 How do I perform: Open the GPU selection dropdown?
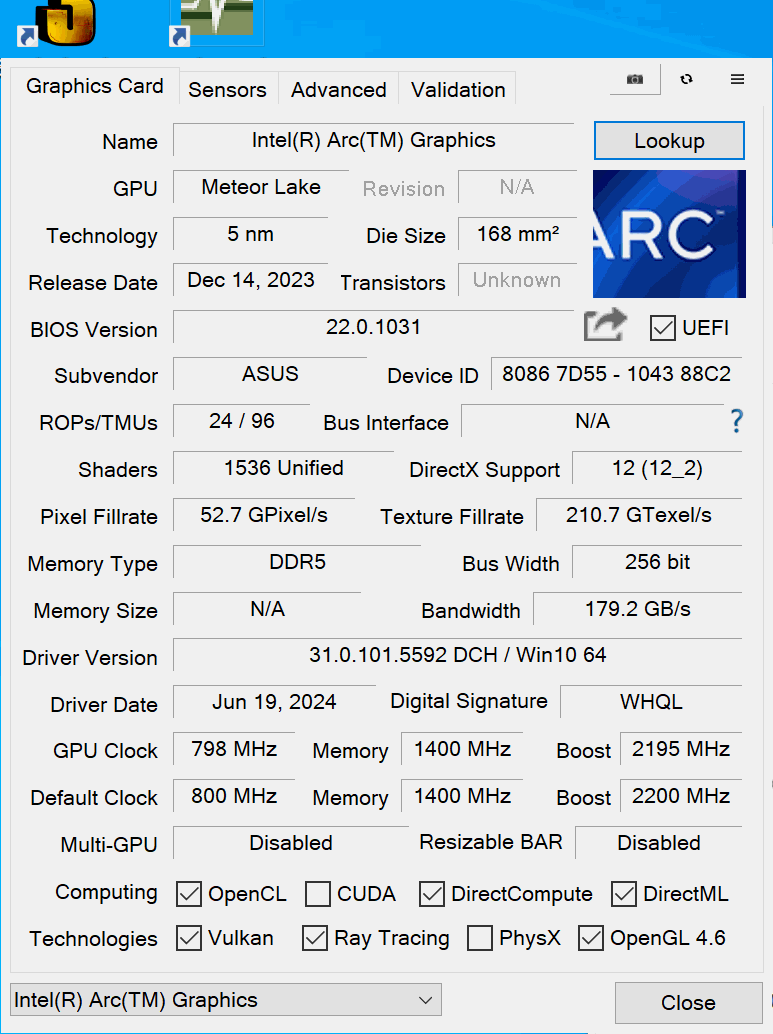225,1000
